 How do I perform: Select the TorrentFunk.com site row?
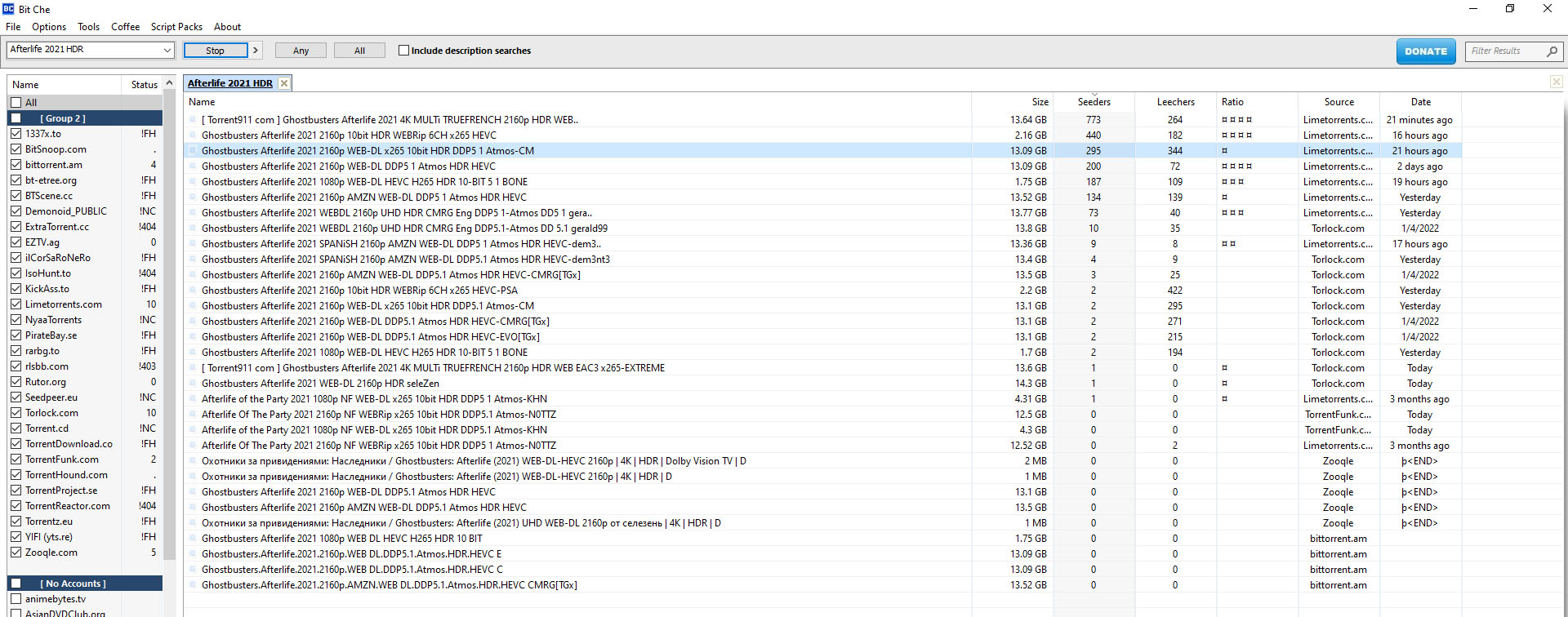point(85,459)
